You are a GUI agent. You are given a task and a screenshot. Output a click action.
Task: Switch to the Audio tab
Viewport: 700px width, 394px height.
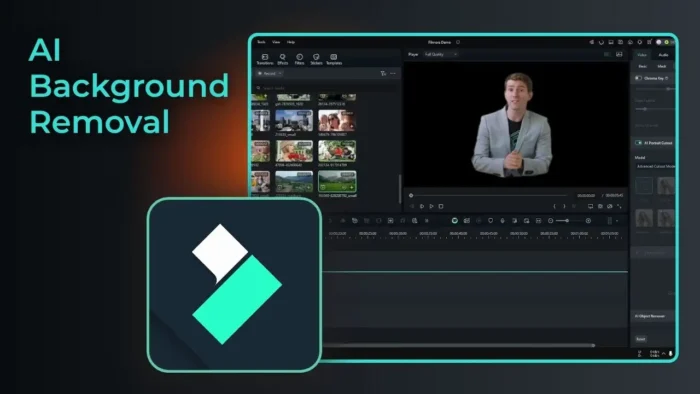[663, 55]
